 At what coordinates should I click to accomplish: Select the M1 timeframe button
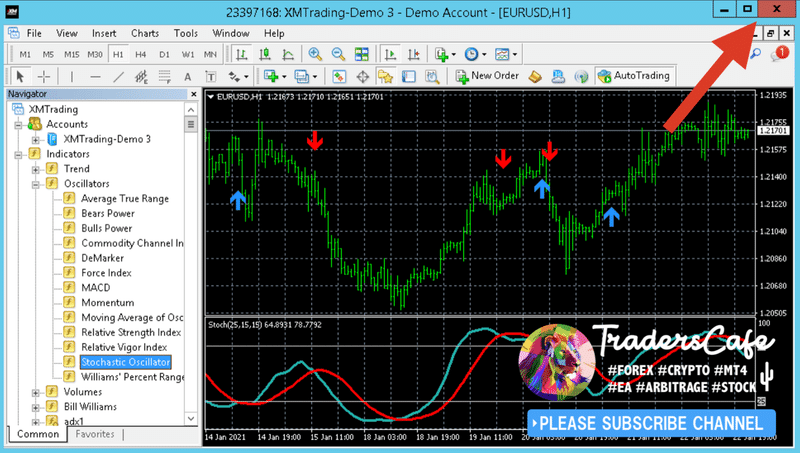[x=25, y=54]
